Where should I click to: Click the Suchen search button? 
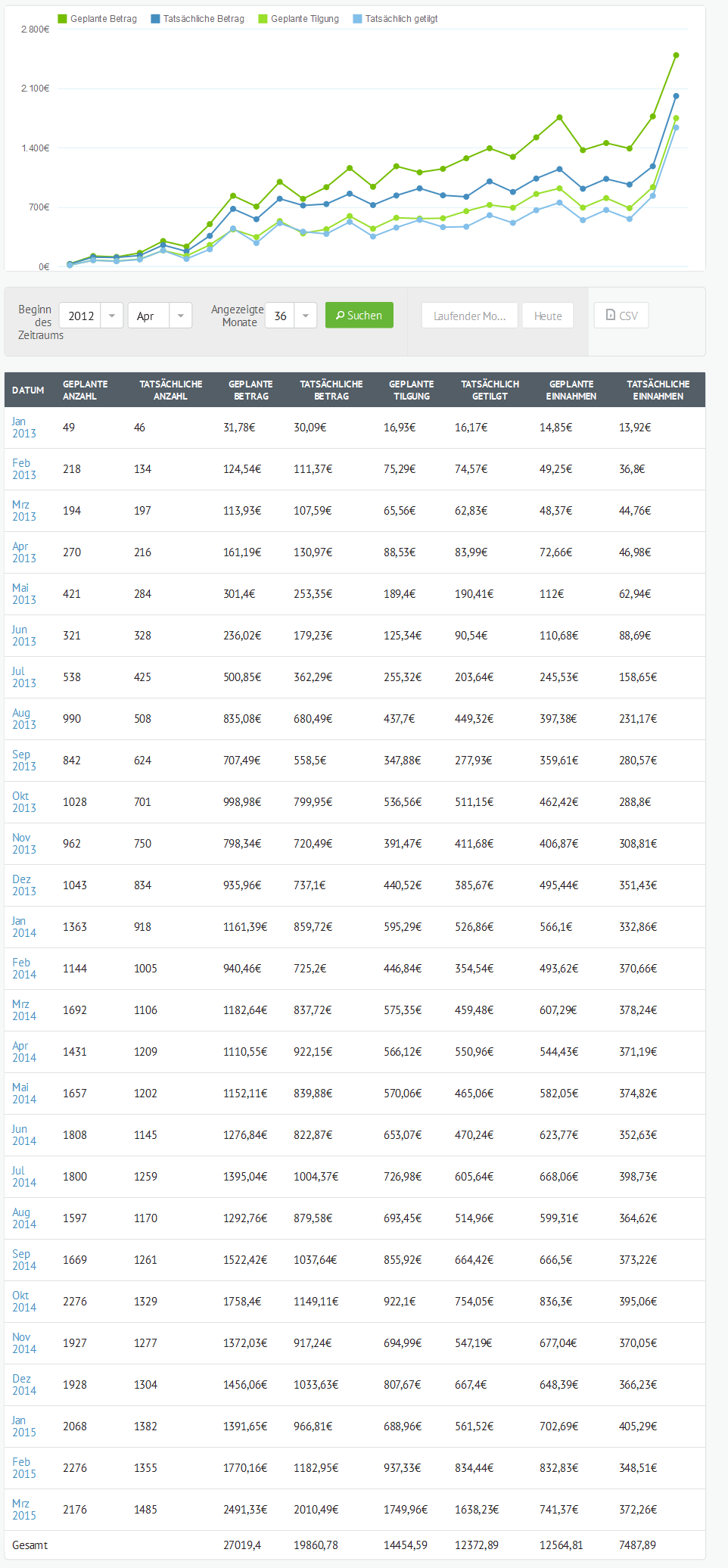359,316
